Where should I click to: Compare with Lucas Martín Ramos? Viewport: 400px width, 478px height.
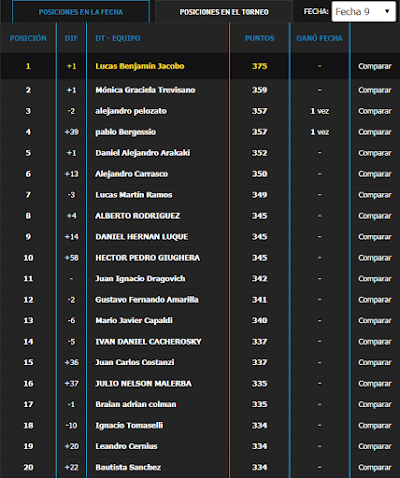375,195
